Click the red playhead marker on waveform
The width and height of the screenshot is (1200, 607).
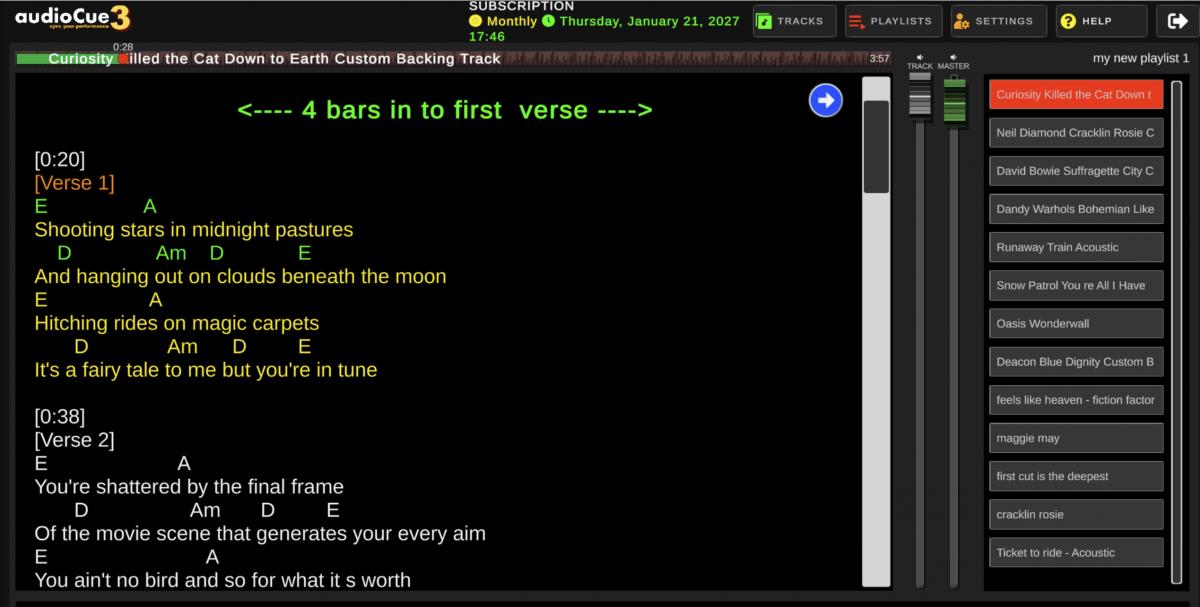(124, 59)
